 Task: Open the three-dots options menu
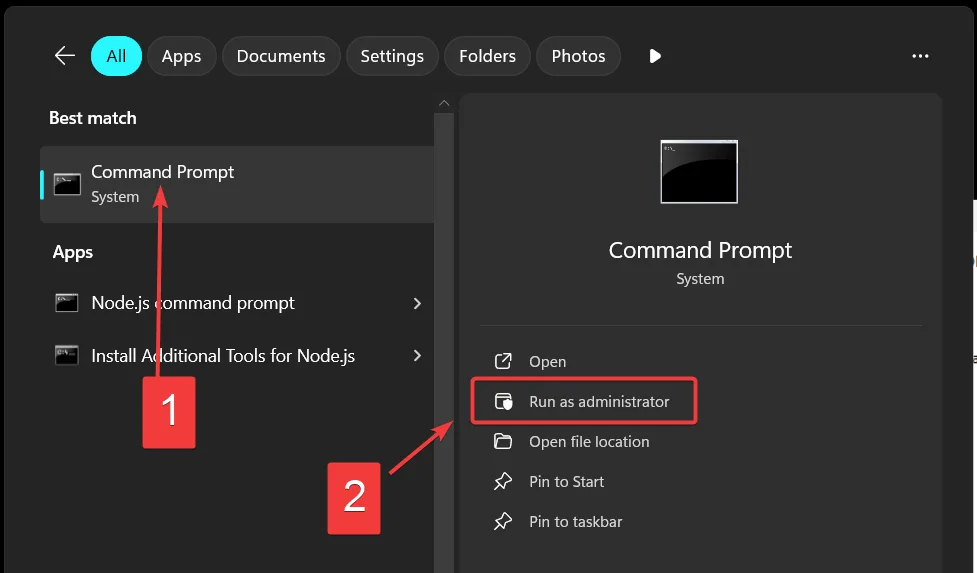(x=920, y=56)
